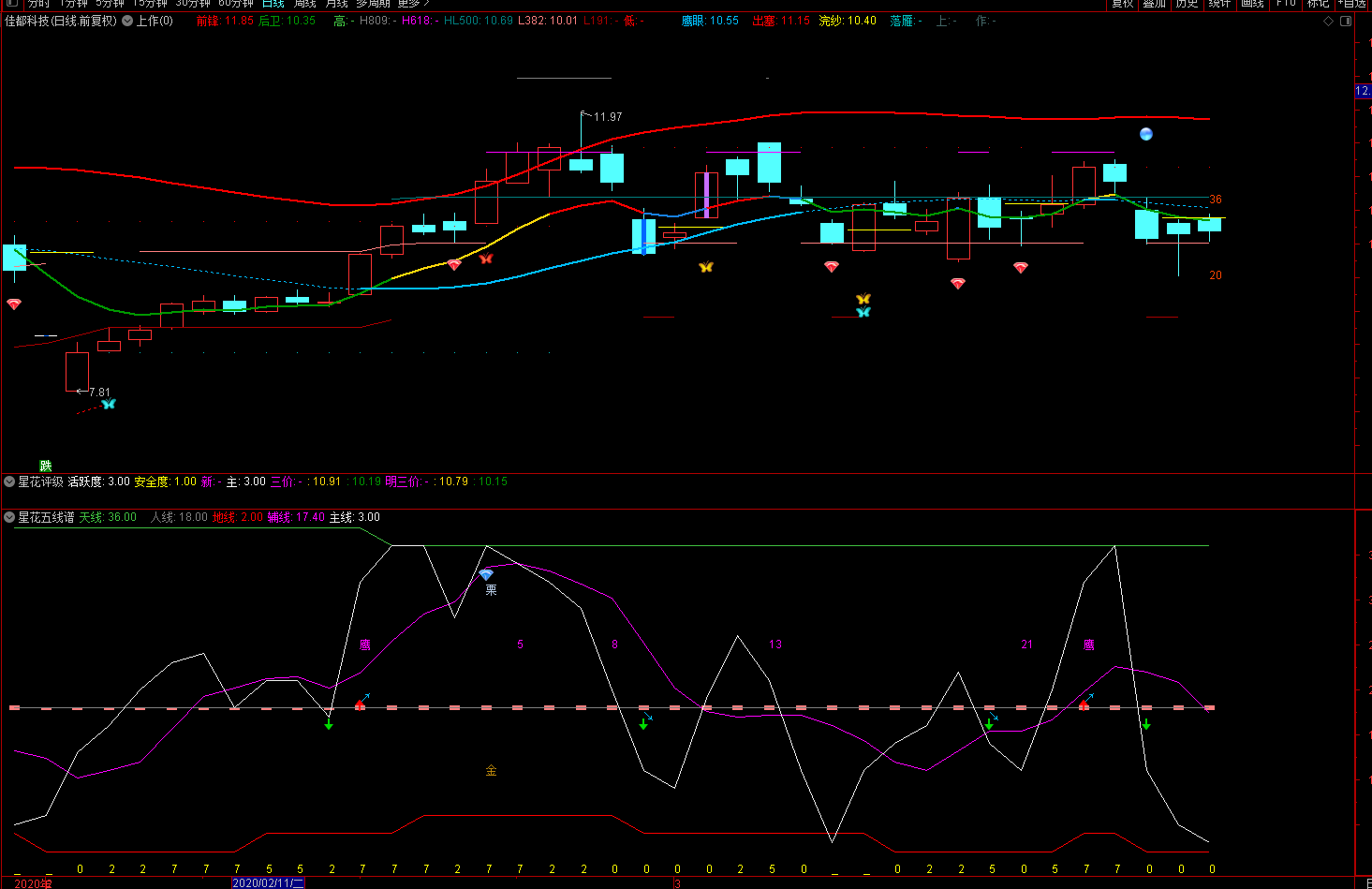Viewport: 1372px width, 889px height.
Task: Click the 7.81 low price label
Action: coord(99,393)
